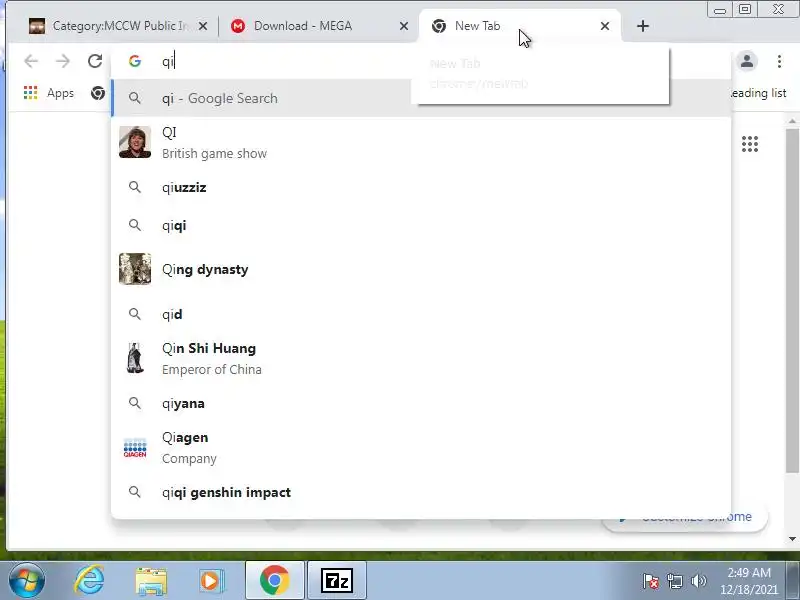Click the QI game show thumbnail

pyautogui.click(x=135, y=142)
